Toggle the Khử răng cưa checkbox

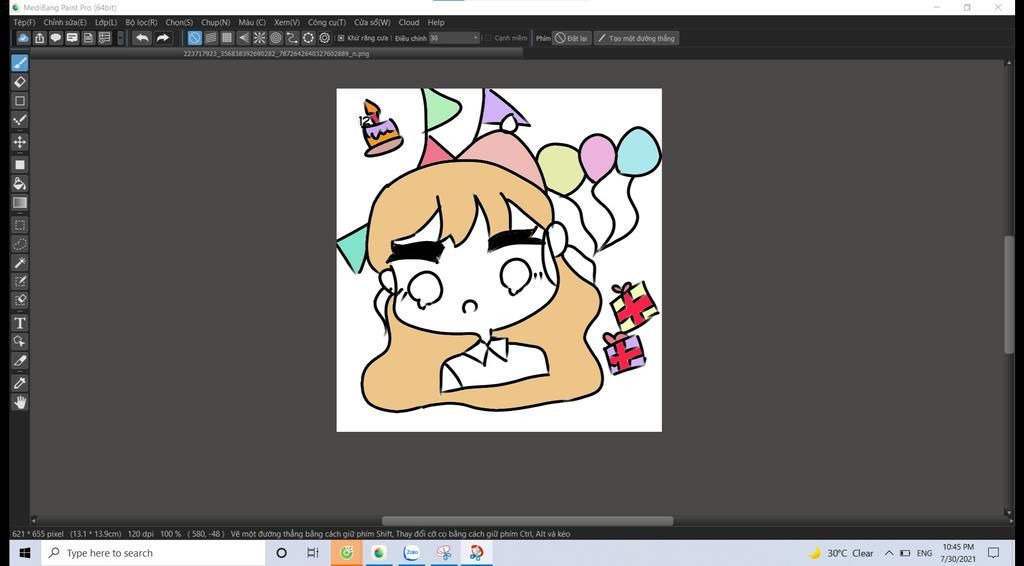click(x=341, y=38)
